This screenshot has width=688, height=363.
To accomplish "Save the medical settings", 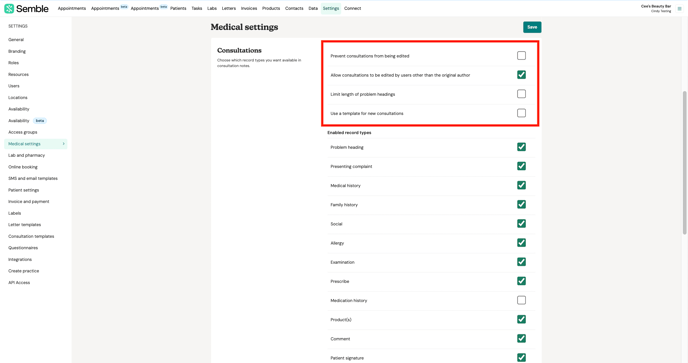I will point(532,27).
